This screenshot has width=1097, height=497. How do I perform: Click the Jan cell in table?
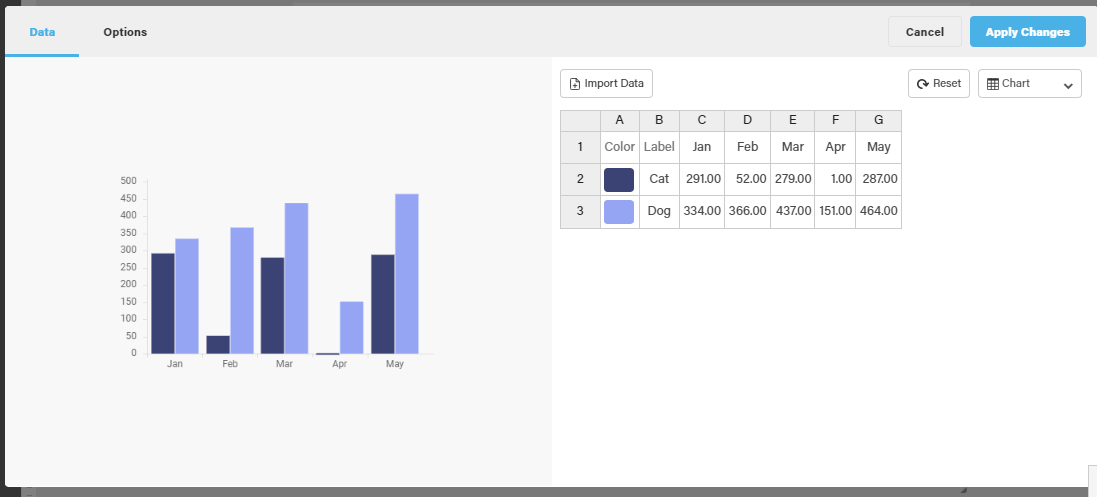click(x=702, y=147)
